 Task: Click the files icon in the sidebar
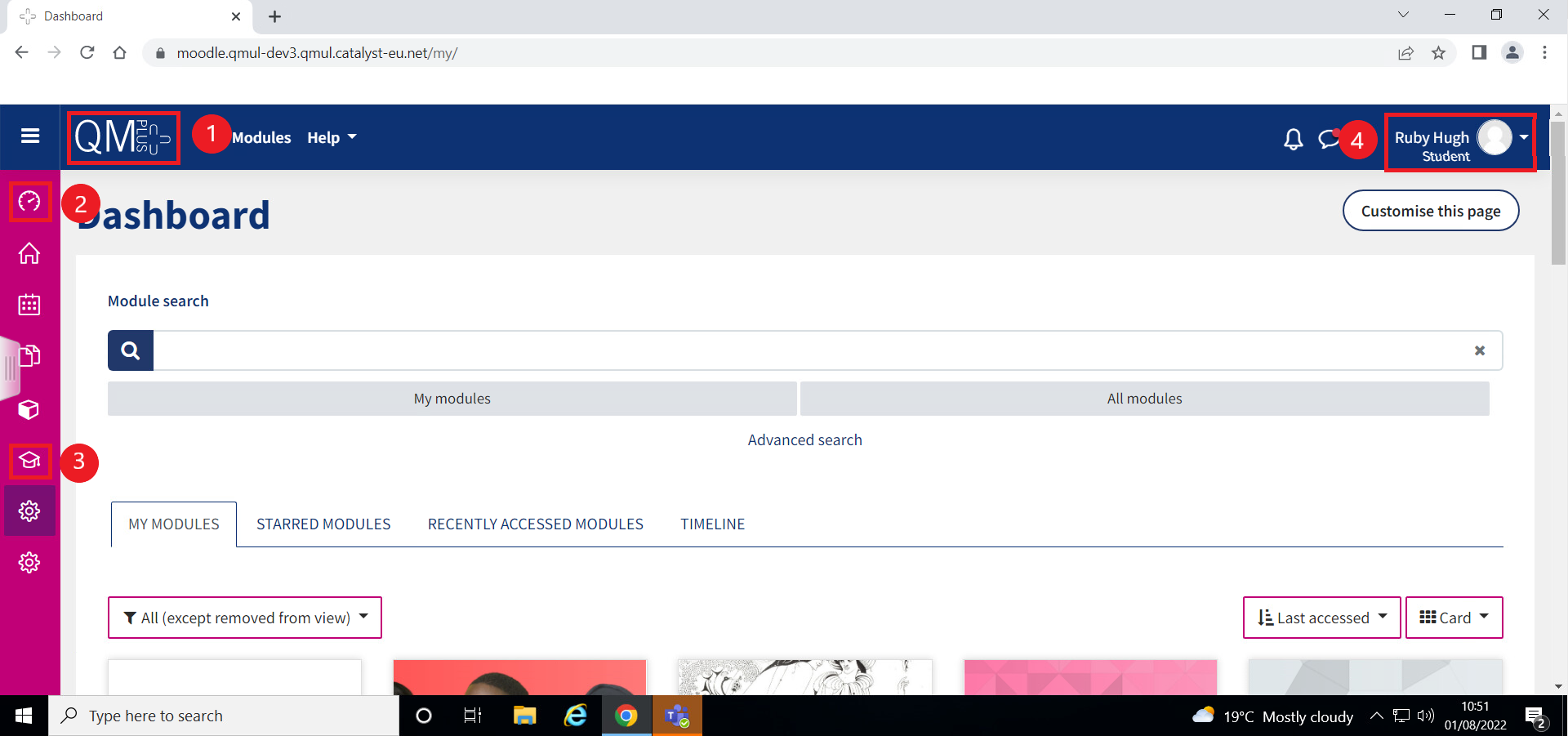tap(29, 357)
